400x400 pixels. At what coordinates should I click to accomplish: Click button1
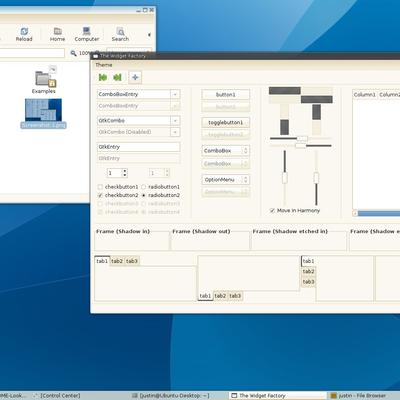coord(226,95)
